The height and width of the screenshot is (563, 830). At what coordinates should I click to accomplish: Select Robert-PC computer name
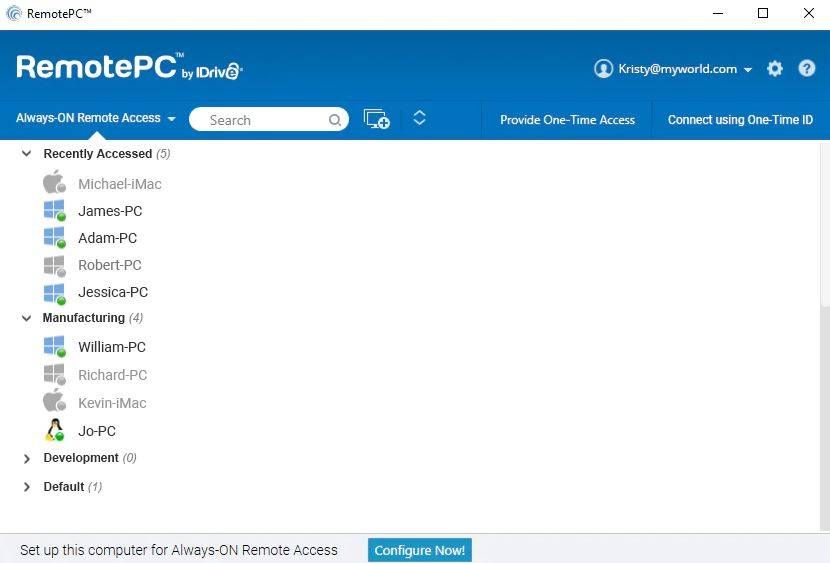pyautogui.click(x=110, y=265)
